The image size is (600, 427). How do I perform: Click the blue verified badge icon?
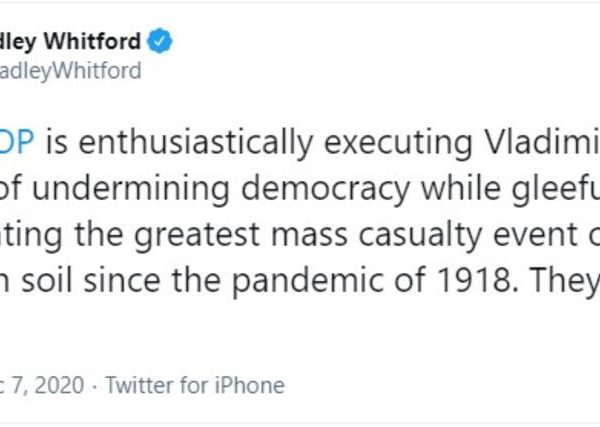pos(159,42)
